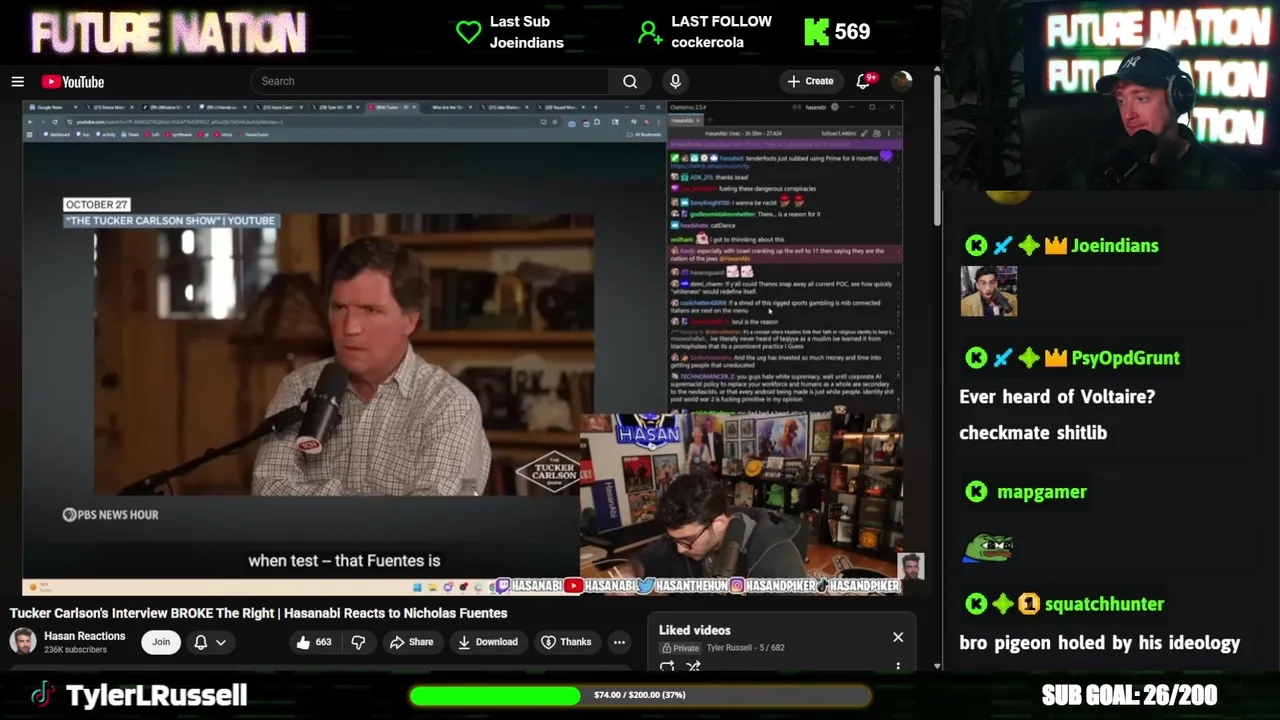Click the Tucker Carlson video frame
This screenshot has width=1280, height=720.
[343, 355]
